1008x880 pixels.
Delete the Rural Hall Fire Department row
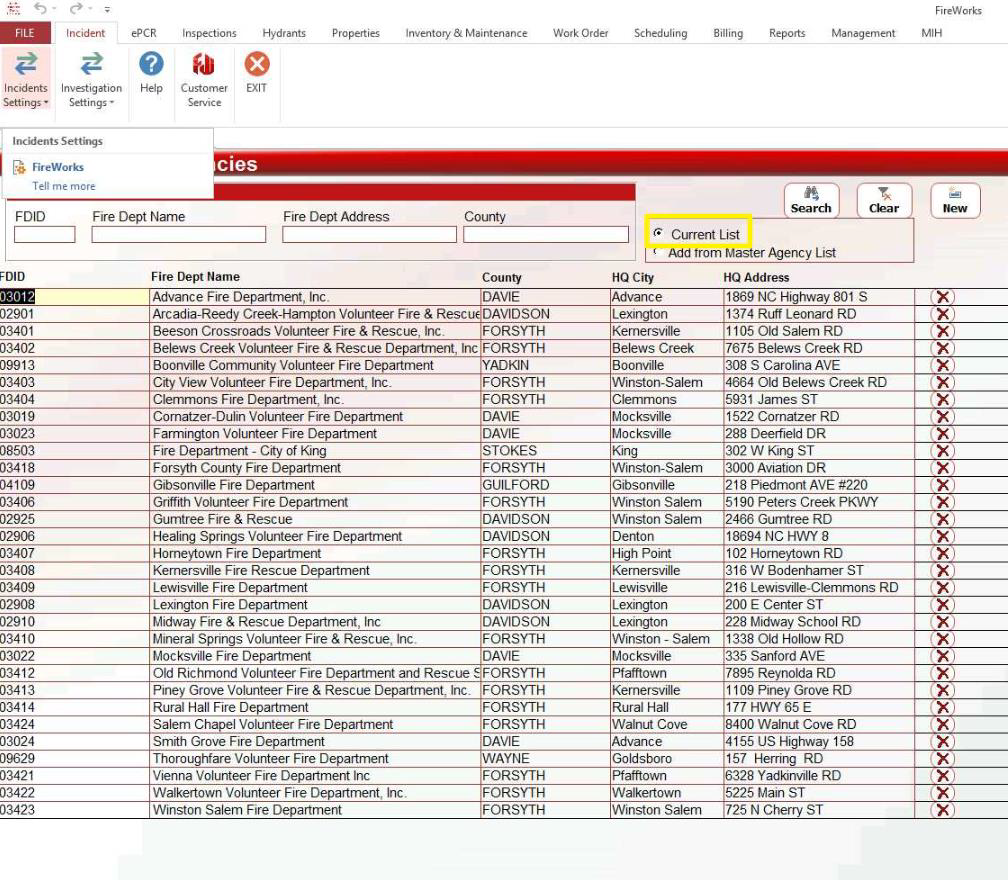[x=942, y=707]
